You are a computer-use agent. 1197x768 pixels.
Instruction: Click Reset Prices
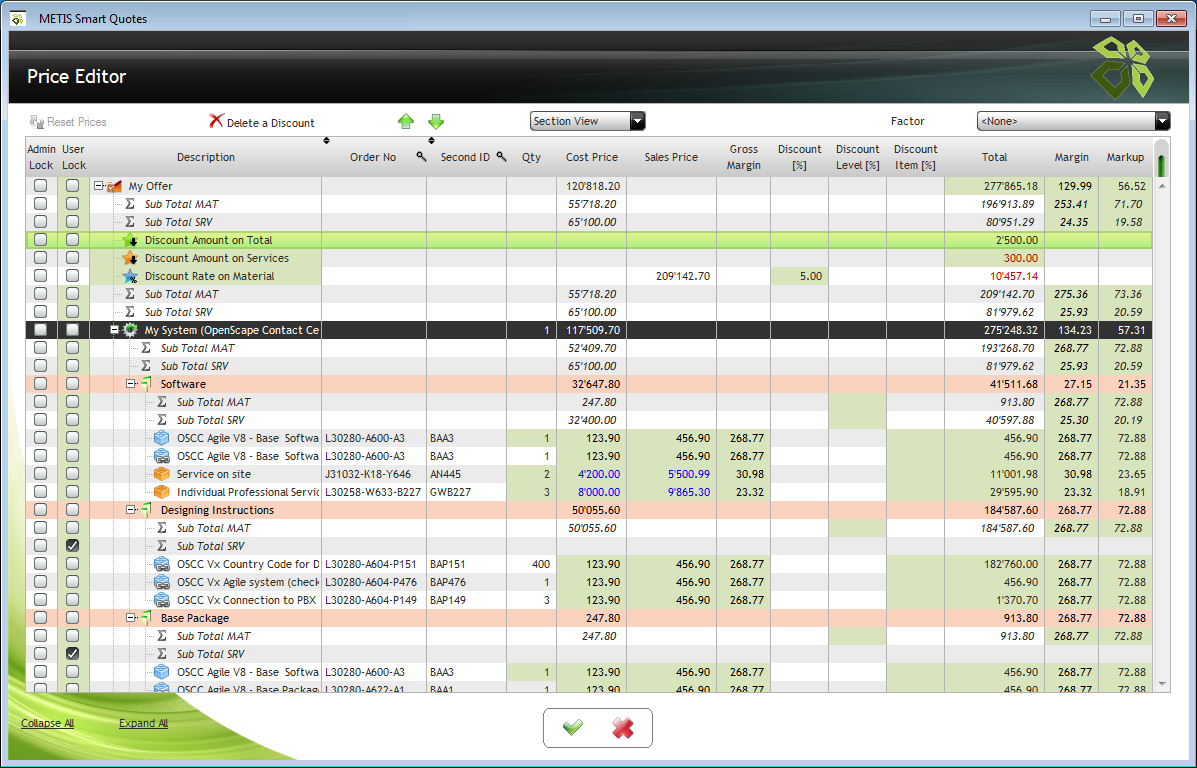(x=68, y=122)
